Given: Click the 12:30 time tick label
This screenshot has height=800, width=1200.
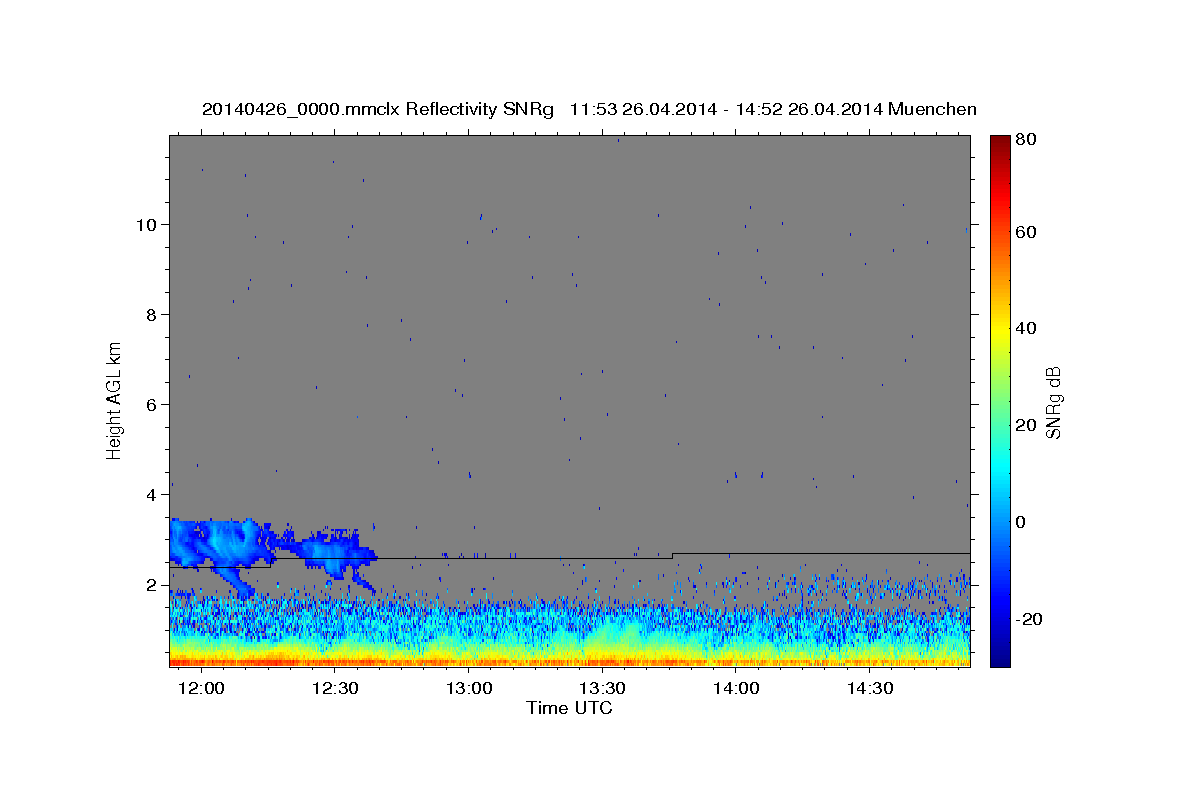Looking at the screenshot, I should click(336, 689).
